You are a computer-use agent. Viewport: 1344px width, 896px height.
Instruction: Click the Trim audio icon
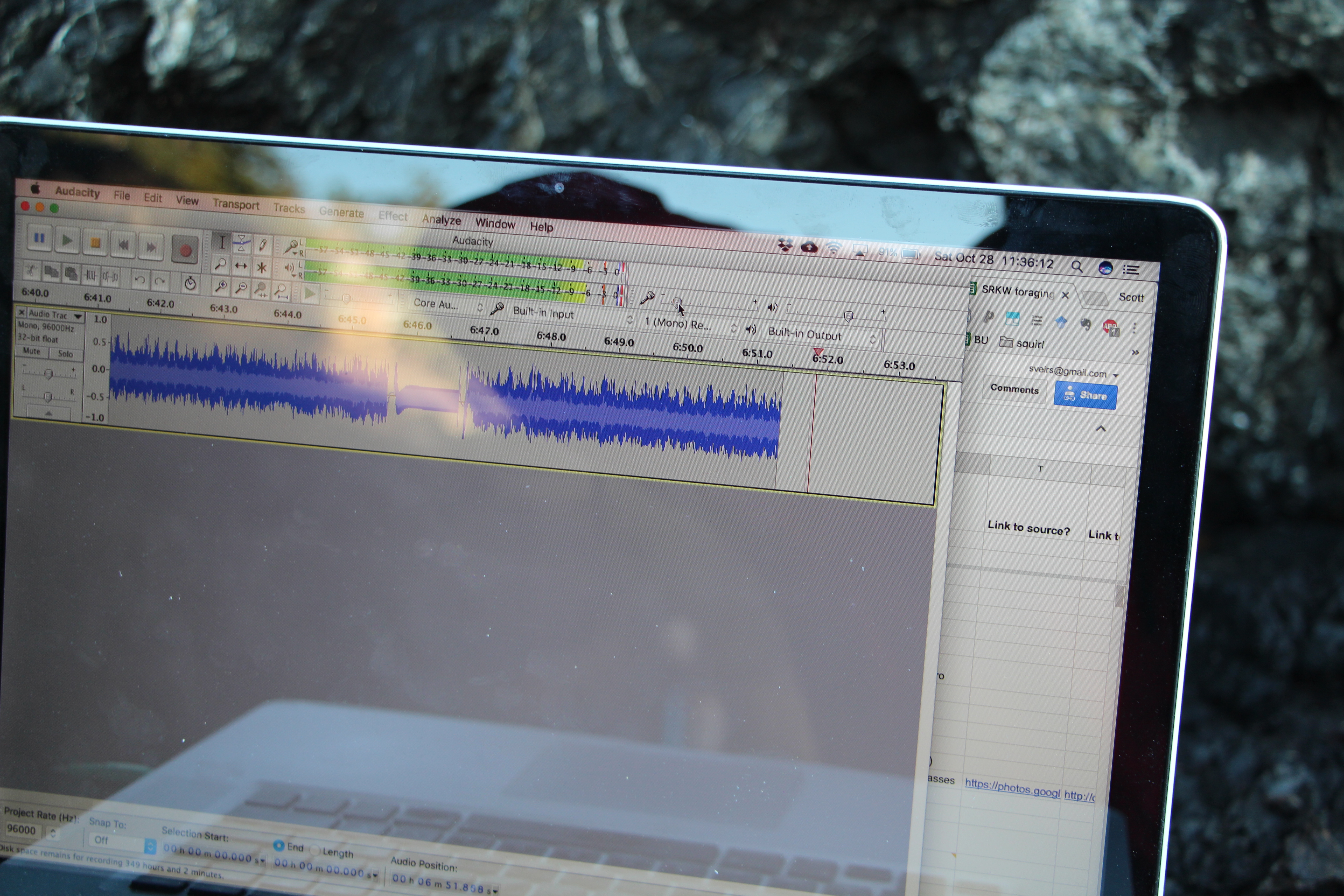point(90,275)
